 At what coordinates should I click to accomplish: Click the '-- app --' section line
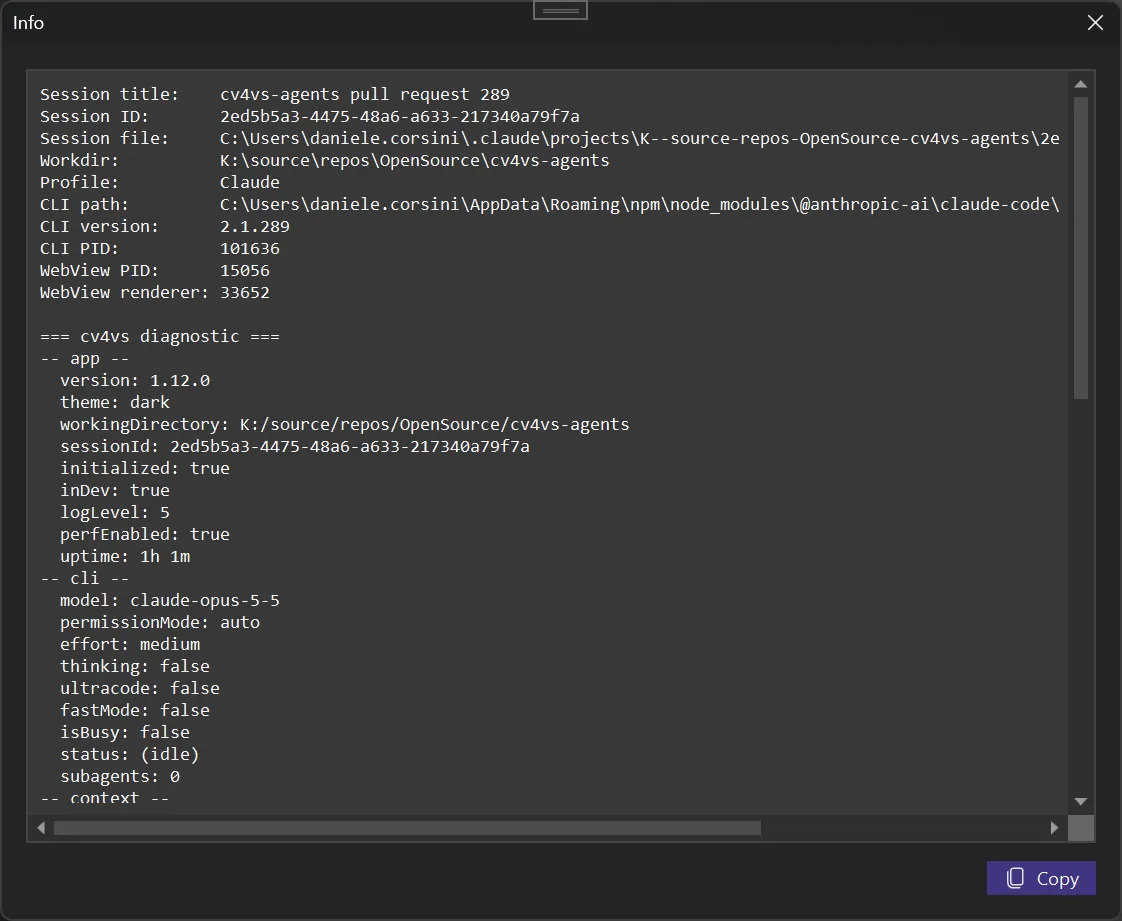84,359
